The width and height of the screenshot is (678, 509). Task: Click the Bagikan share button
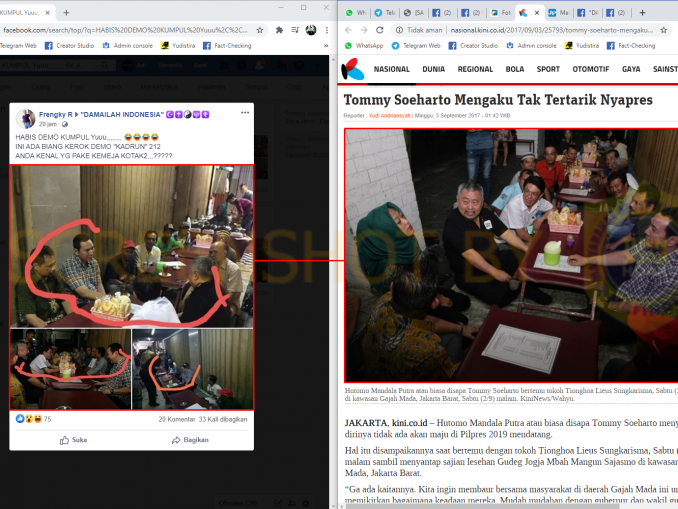click(190, 440)
